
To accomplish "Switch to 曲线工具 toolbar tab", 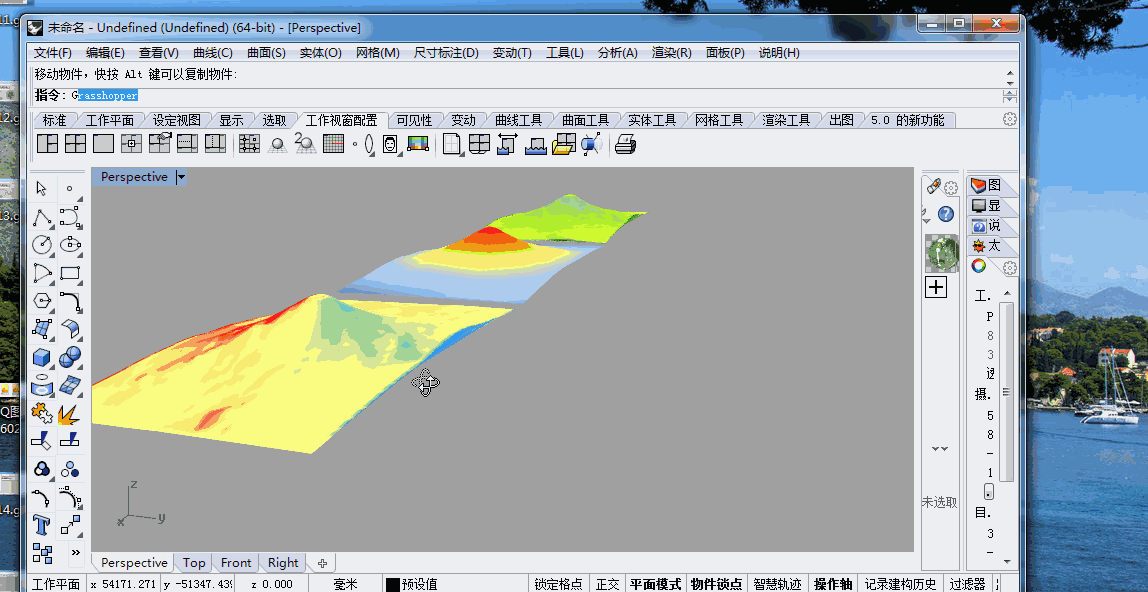I will click(x=518, y=120).
